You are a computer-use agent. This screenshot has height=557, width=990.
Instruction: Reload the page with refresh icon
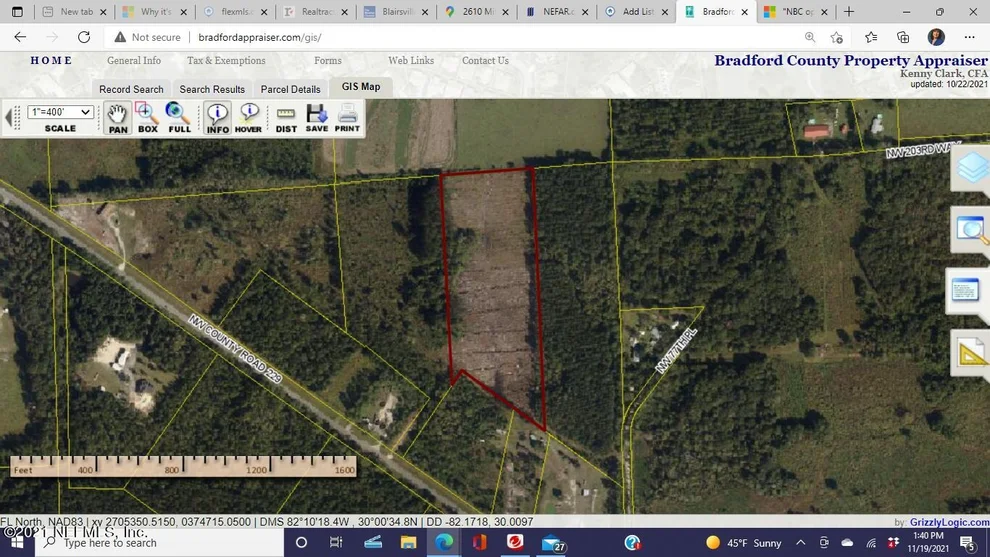pyautogui.click(x=84, y=37)
